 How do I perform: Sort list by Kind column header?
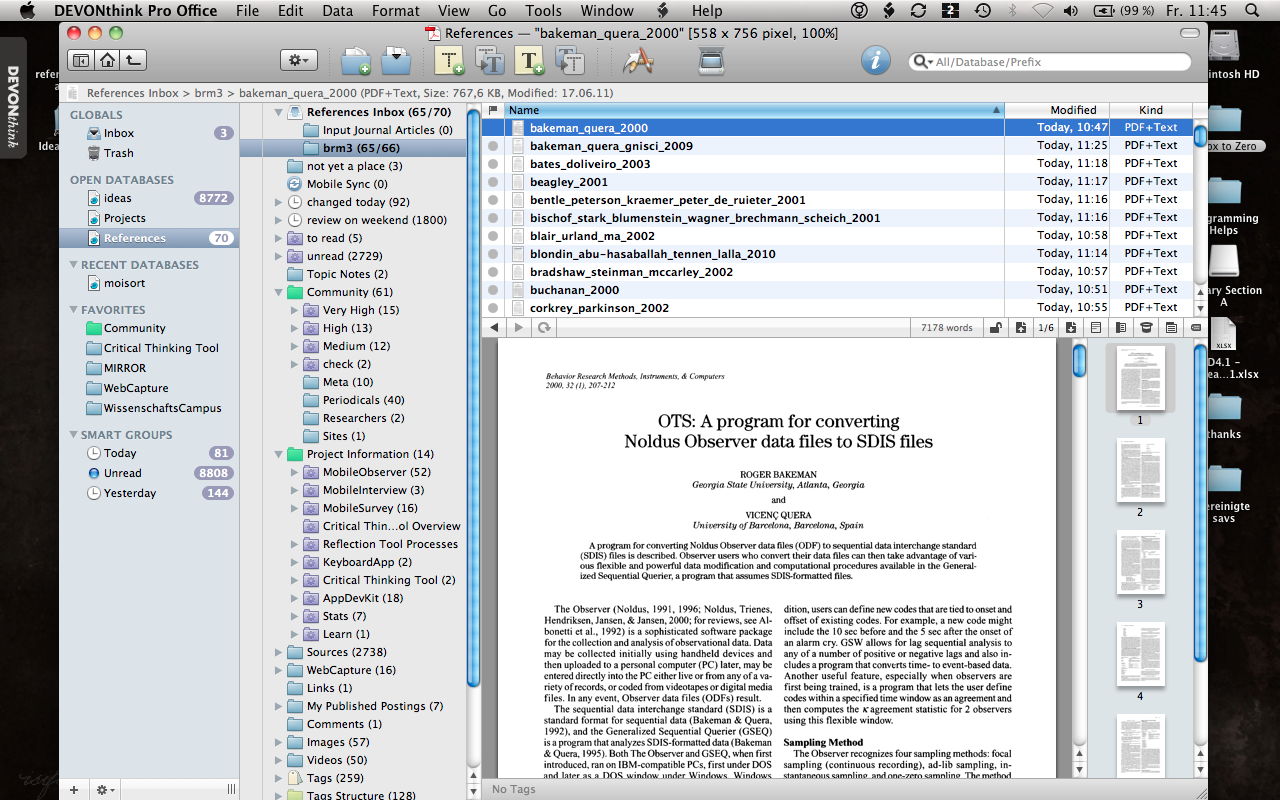click(x=1150, y=110)
